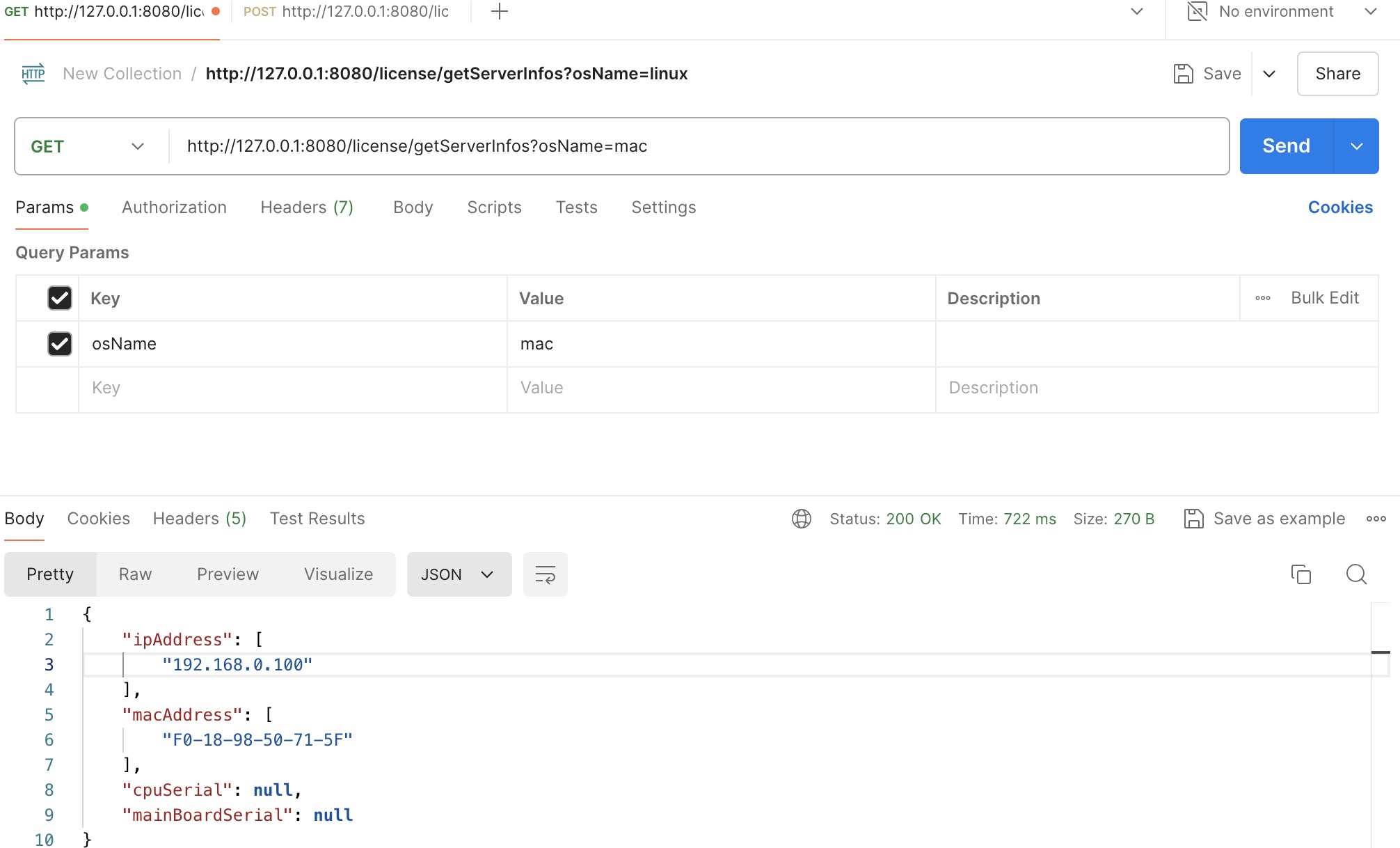Open search in response magnifier icon
The height and width of the screenshot is (848, 1400).
pyautogui.click(x=1356, y=574)
